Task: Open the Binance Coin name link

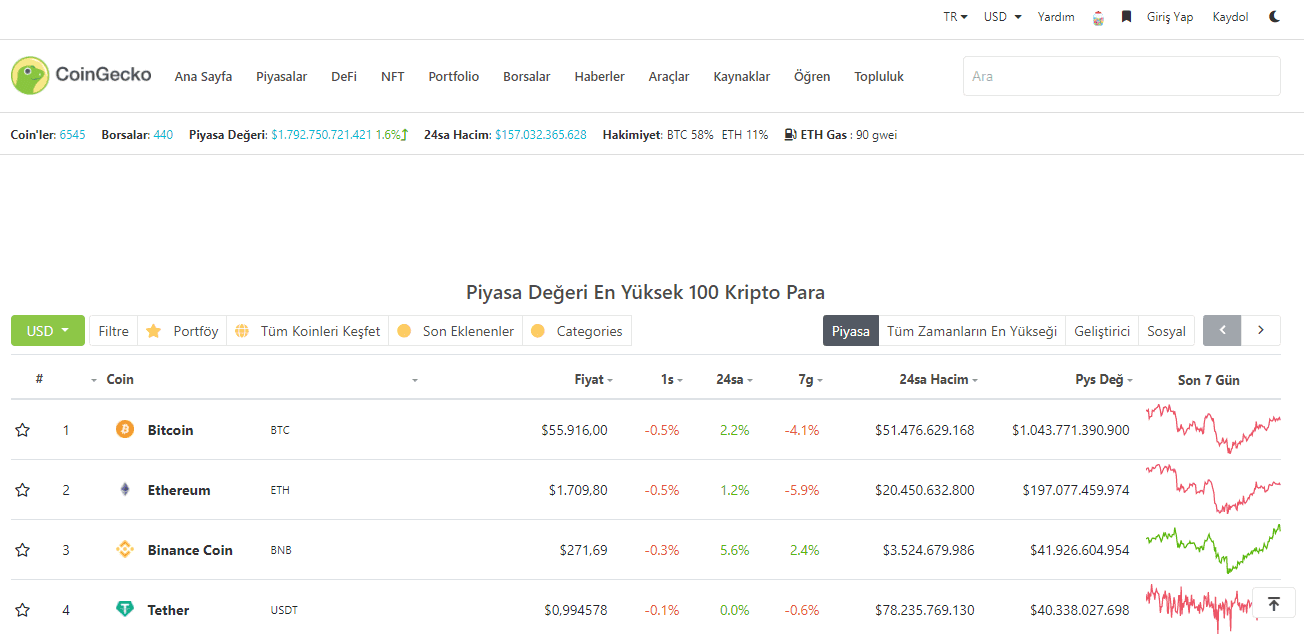Action: click(x=190, y=550)
